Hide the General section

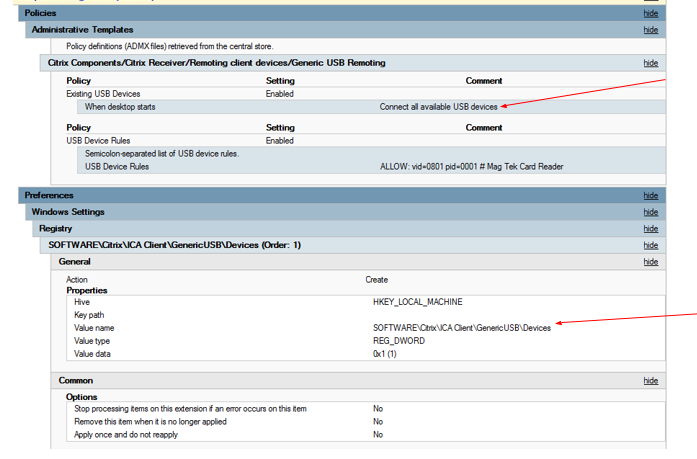651,262
